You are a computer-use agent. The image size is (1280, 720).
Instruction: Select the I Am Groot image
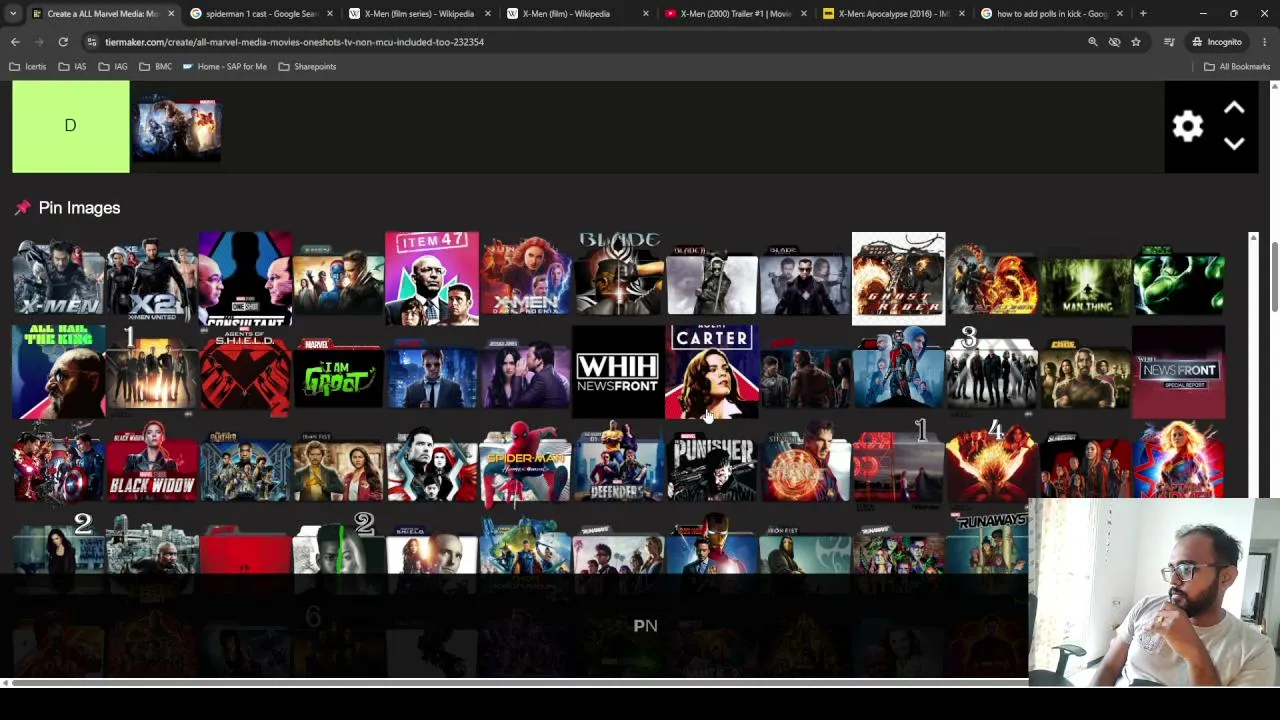[338, 372]
